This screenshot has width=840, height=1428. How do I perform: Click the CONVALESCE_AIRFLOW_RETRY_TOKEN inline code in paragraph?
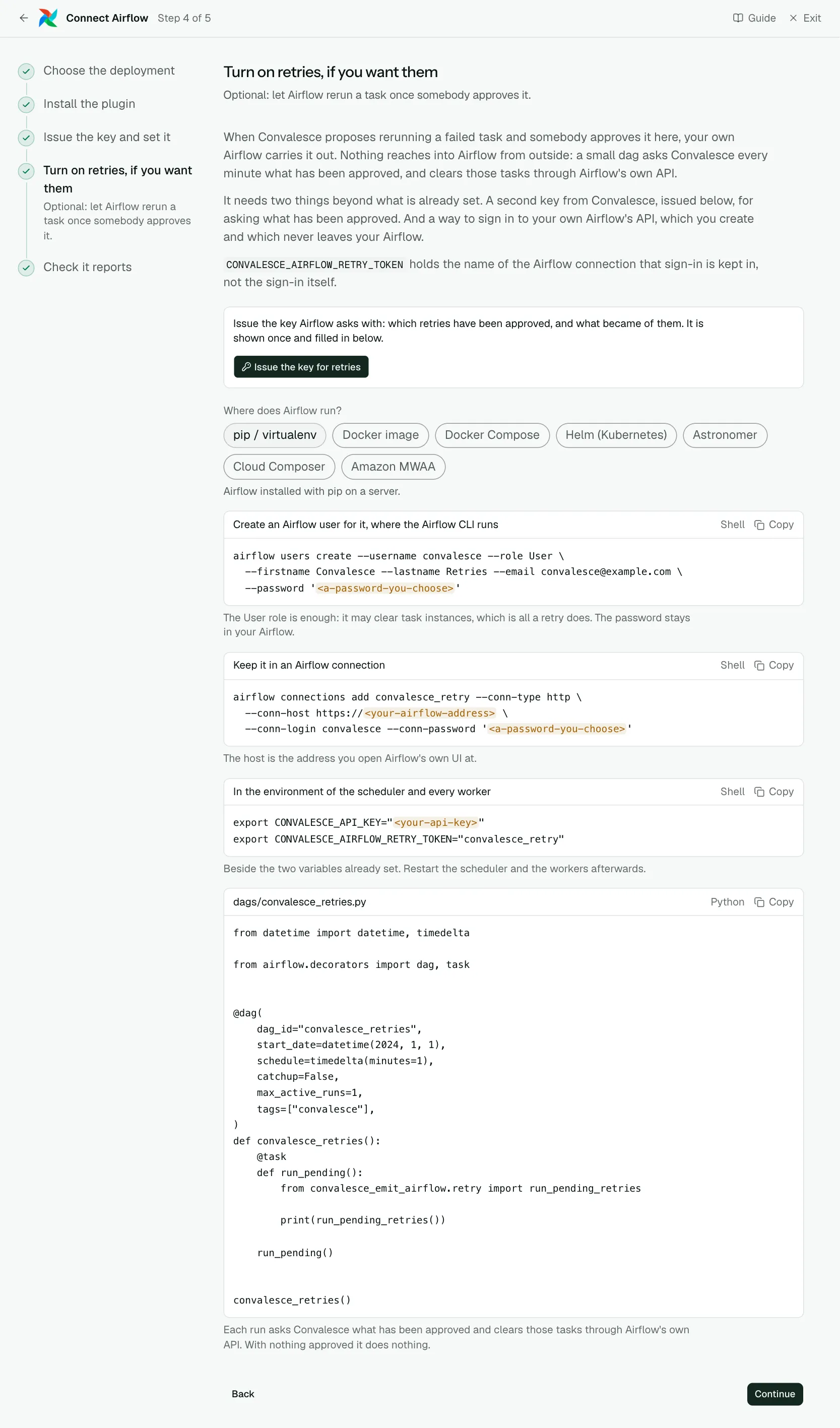[314, 265]
